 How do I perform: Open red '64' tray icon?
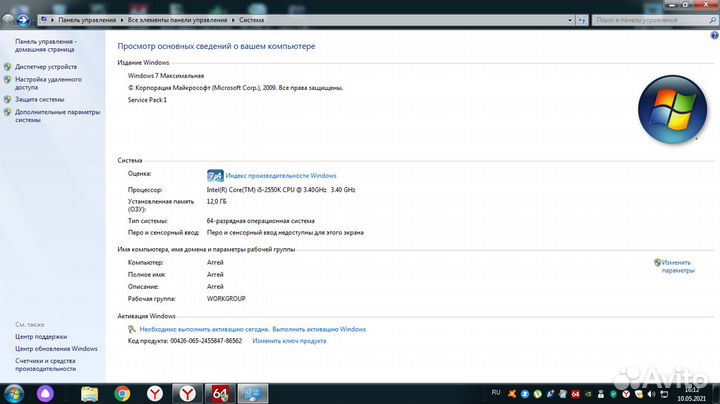pos(576,394)
